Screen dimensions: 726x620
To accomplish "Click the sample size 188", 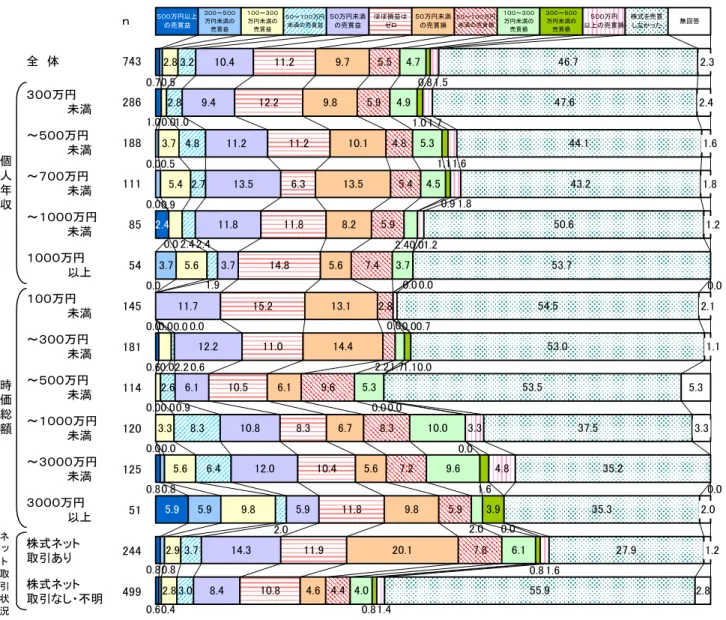I will pyautogui.click(x=132, y=143).
